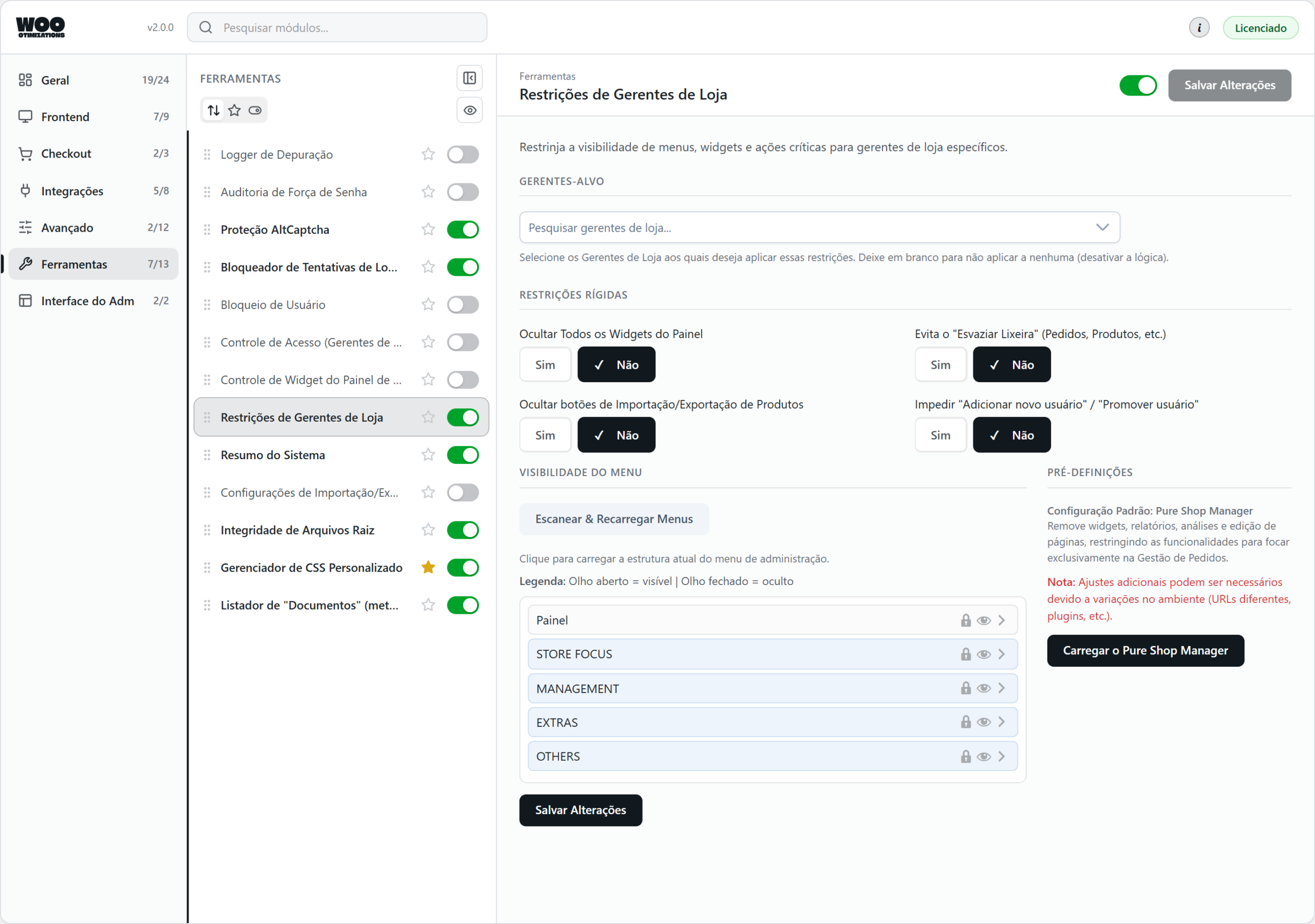
Task: Click the sort order arrows icon
Action: 214,110
